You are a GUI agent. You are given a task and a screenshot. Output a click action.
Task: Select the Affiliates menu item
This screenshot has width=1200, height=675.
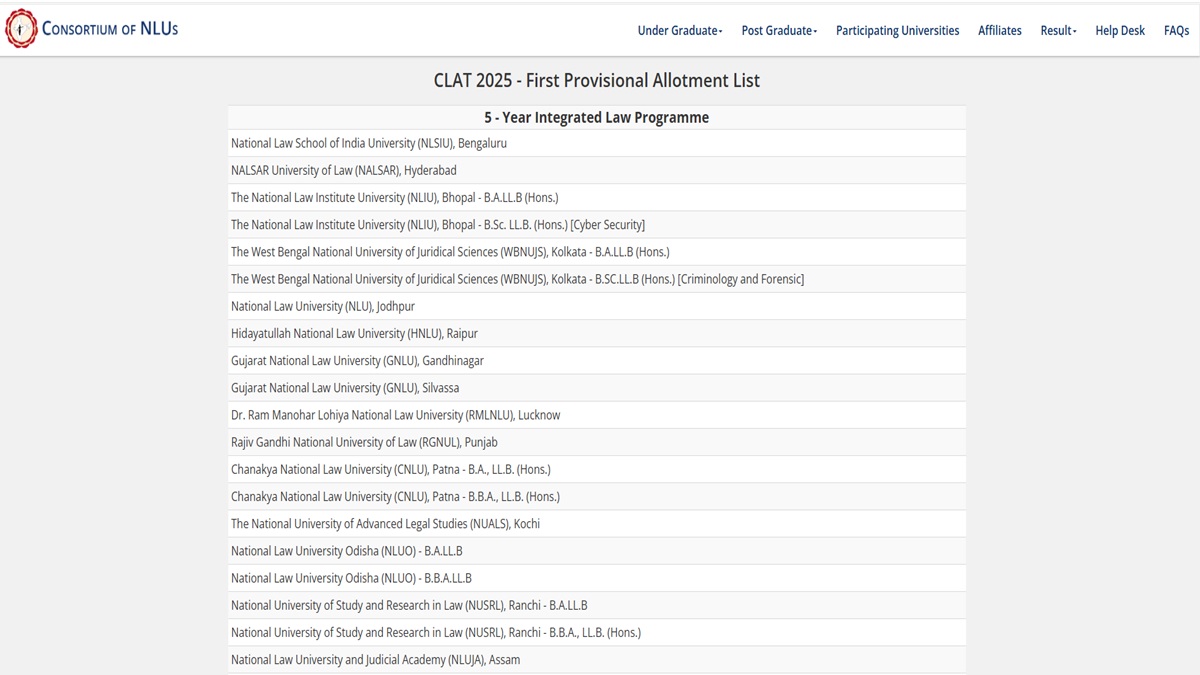(x=999, y=30)
